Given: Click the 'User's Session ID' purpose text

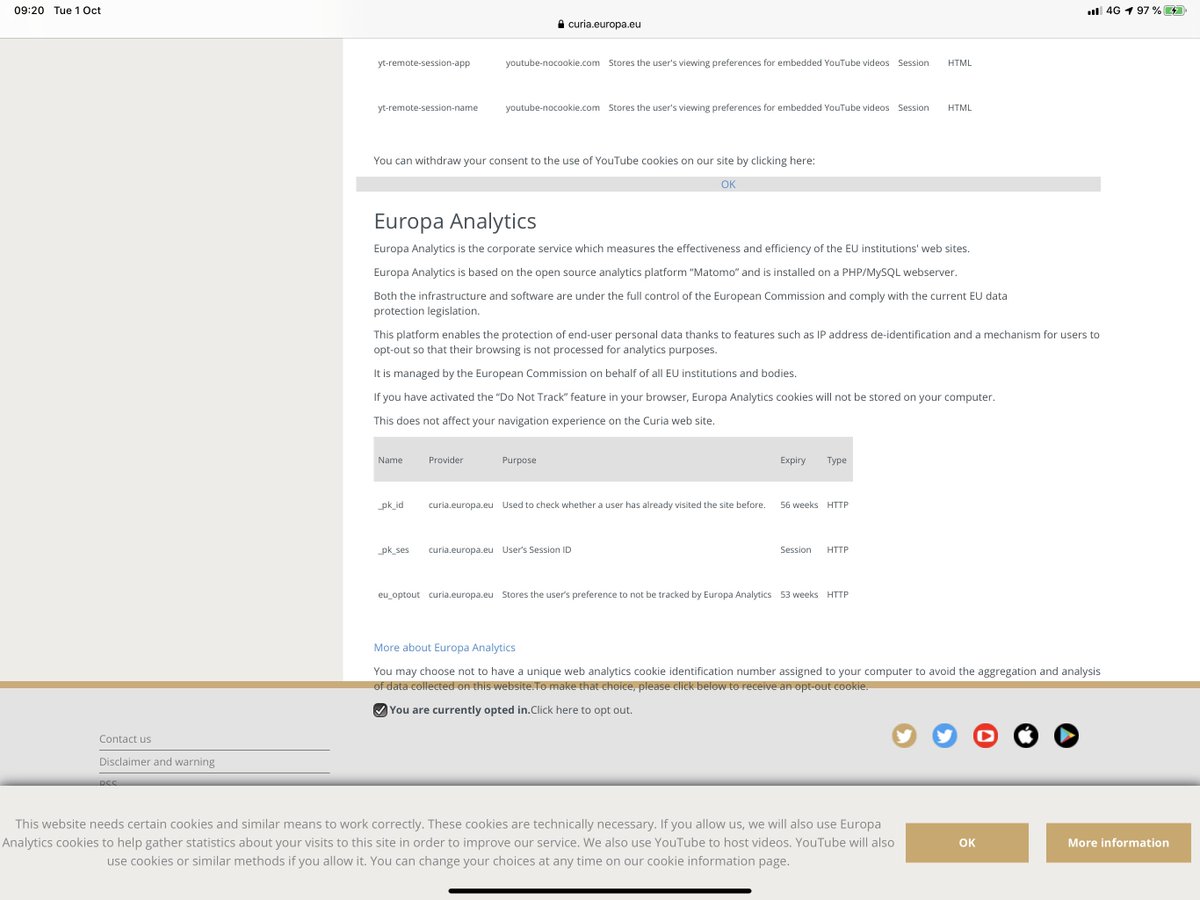Looking at the screenshot, I should click(537, 550).
